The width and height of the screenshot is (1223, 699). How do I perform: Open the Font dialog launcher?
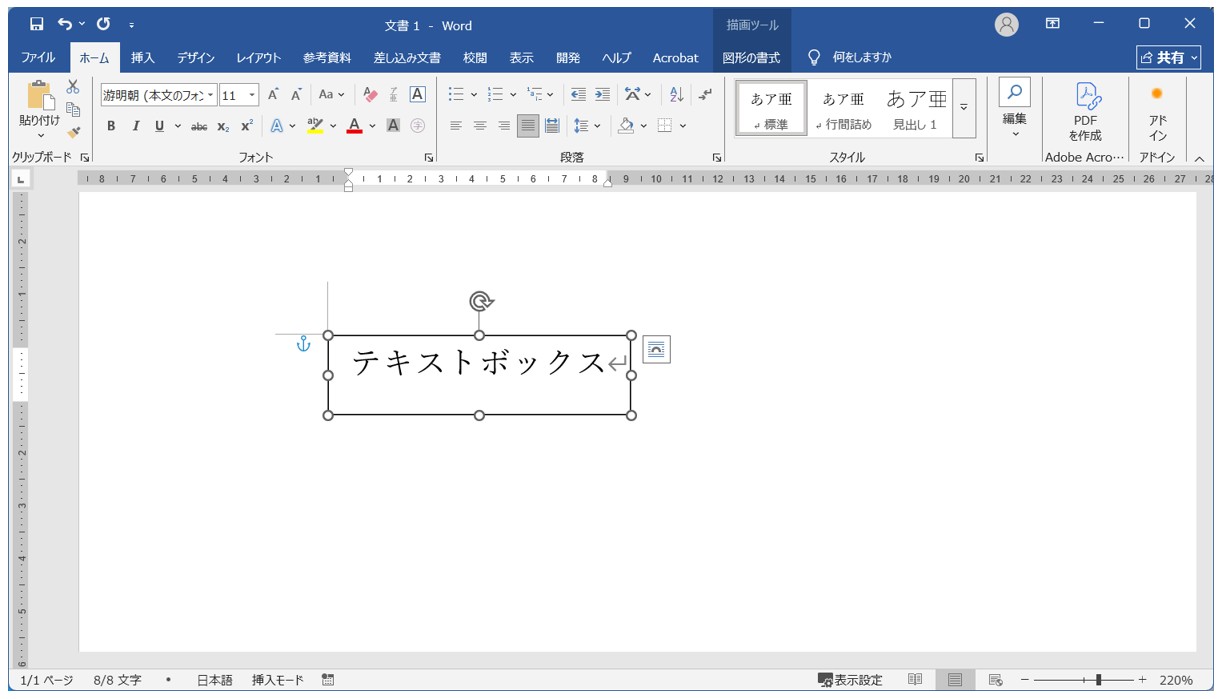click(x=429, y=158)
